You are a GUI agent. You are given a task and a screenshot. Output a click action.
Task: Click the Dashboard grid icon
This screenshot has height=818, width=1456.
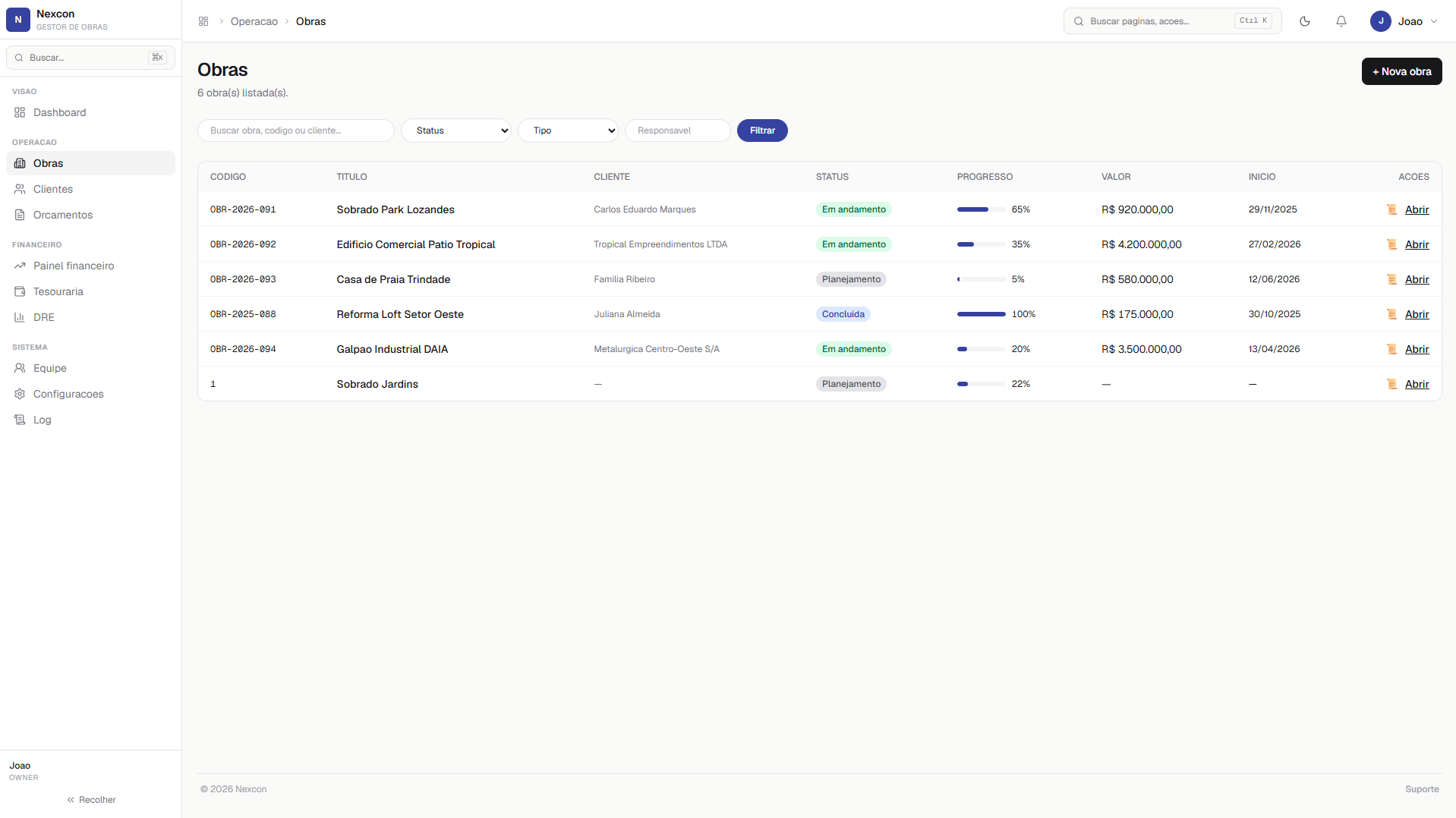click(20, 112)
